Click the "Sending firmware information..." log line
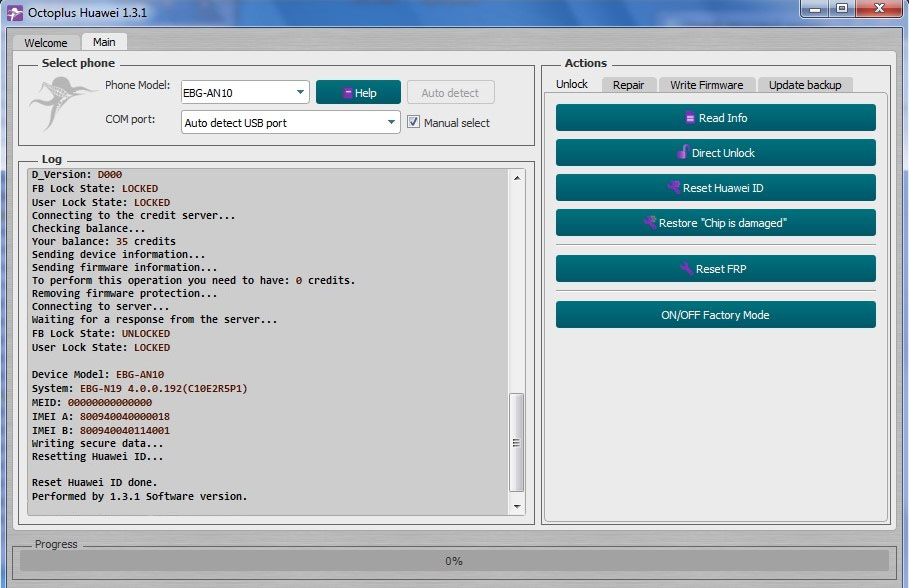The image size is (909, 588). tap(125, 267)
